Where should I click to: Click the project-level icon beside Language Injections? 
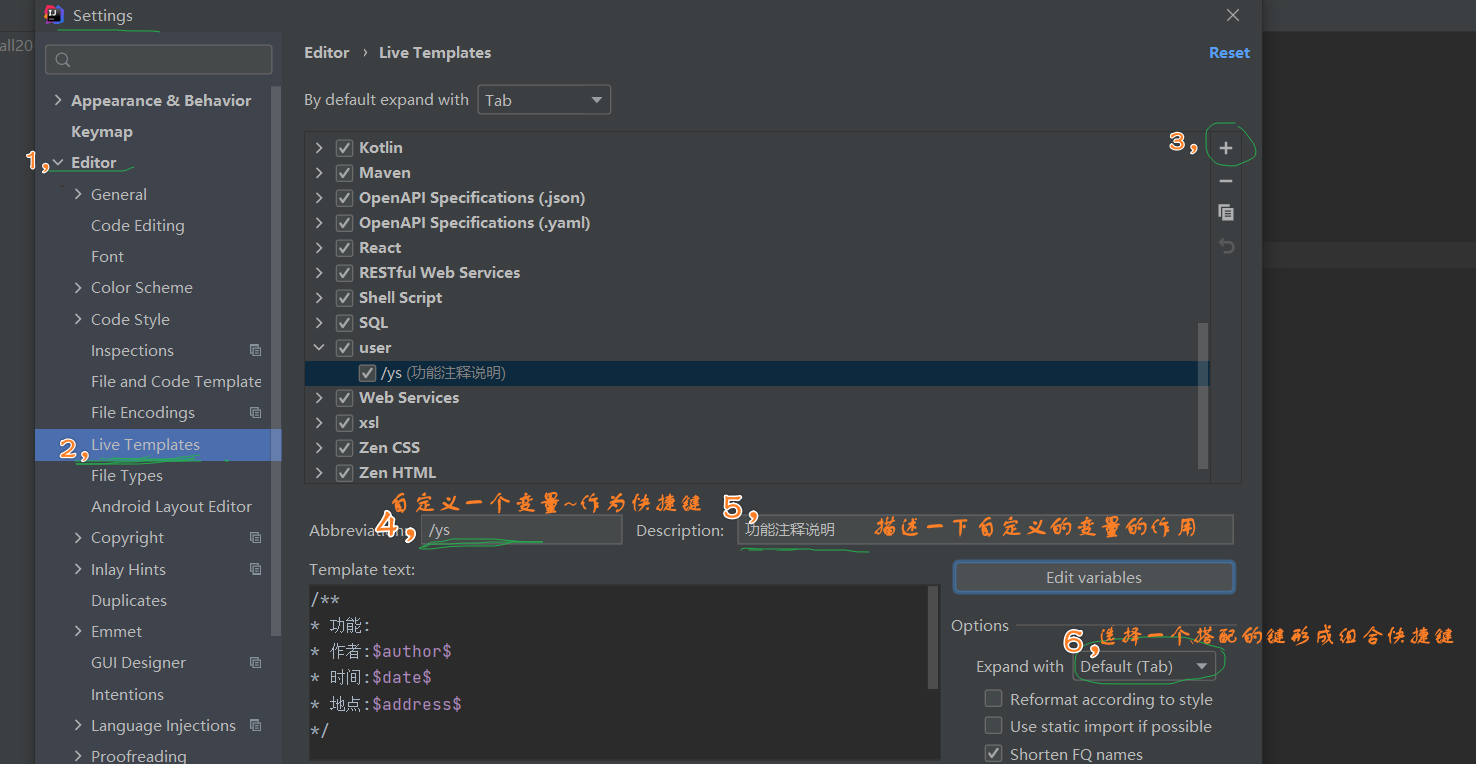coord(255,725)
